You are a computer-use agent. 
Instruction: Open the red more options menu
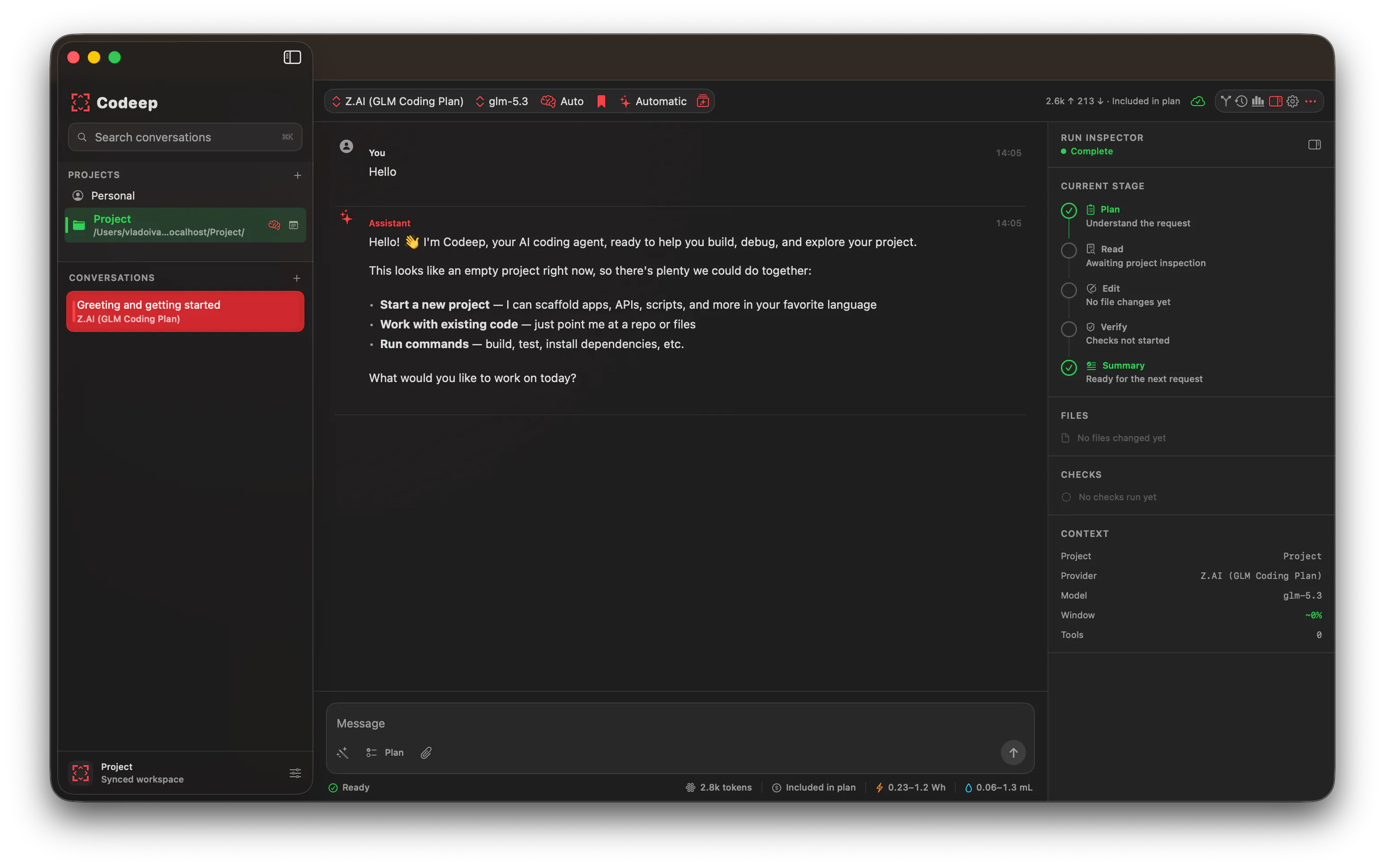[1310, 102]
